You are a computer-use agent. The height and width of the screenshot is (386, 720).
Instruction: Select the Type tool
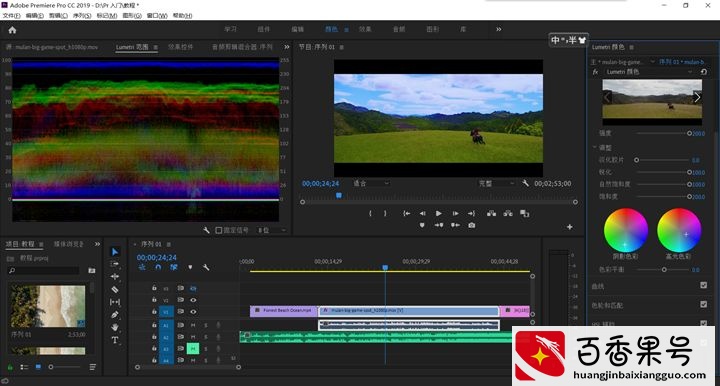coord(115,340)
